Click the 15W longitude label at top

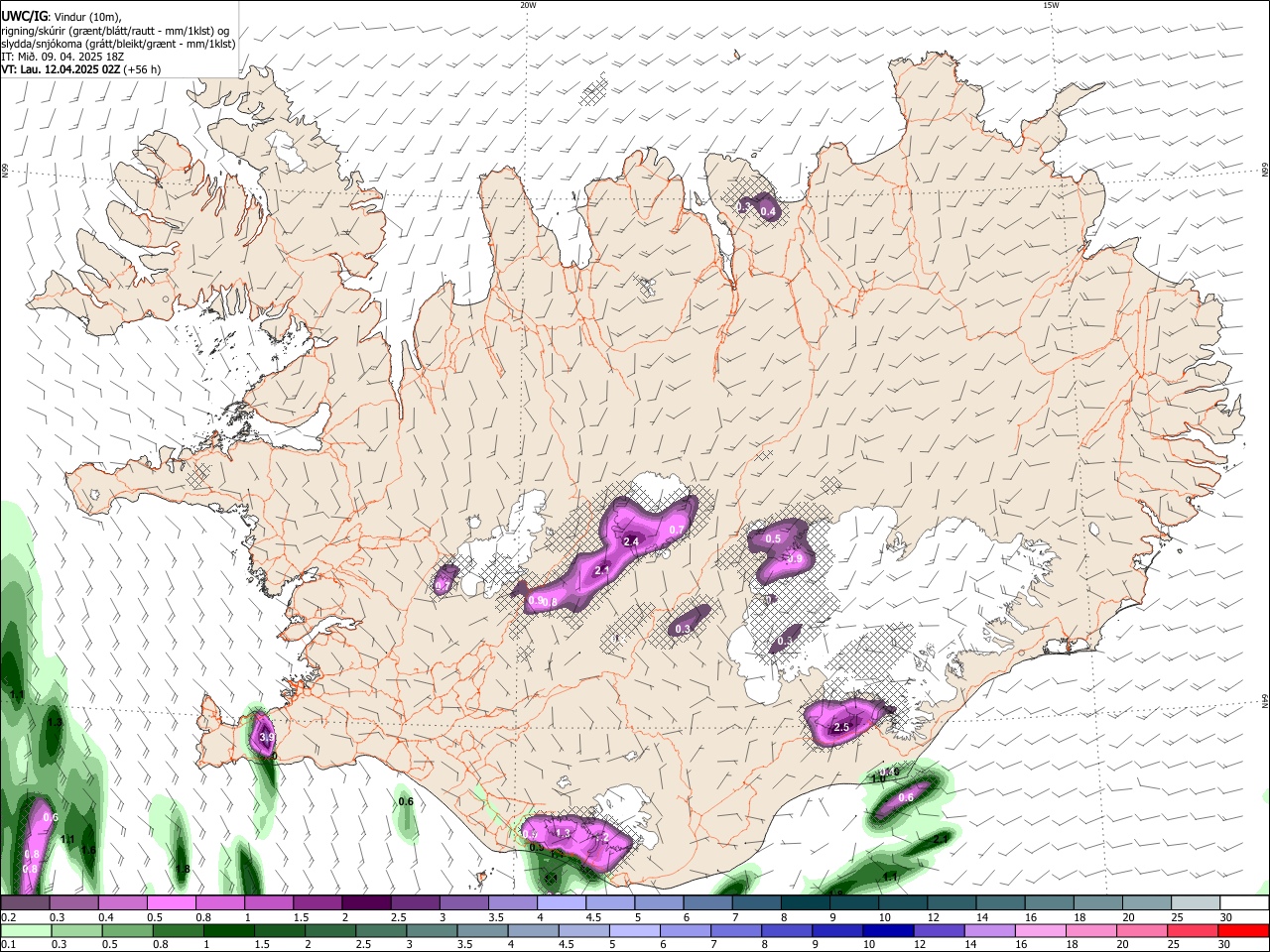click(x=1051, y=5)
